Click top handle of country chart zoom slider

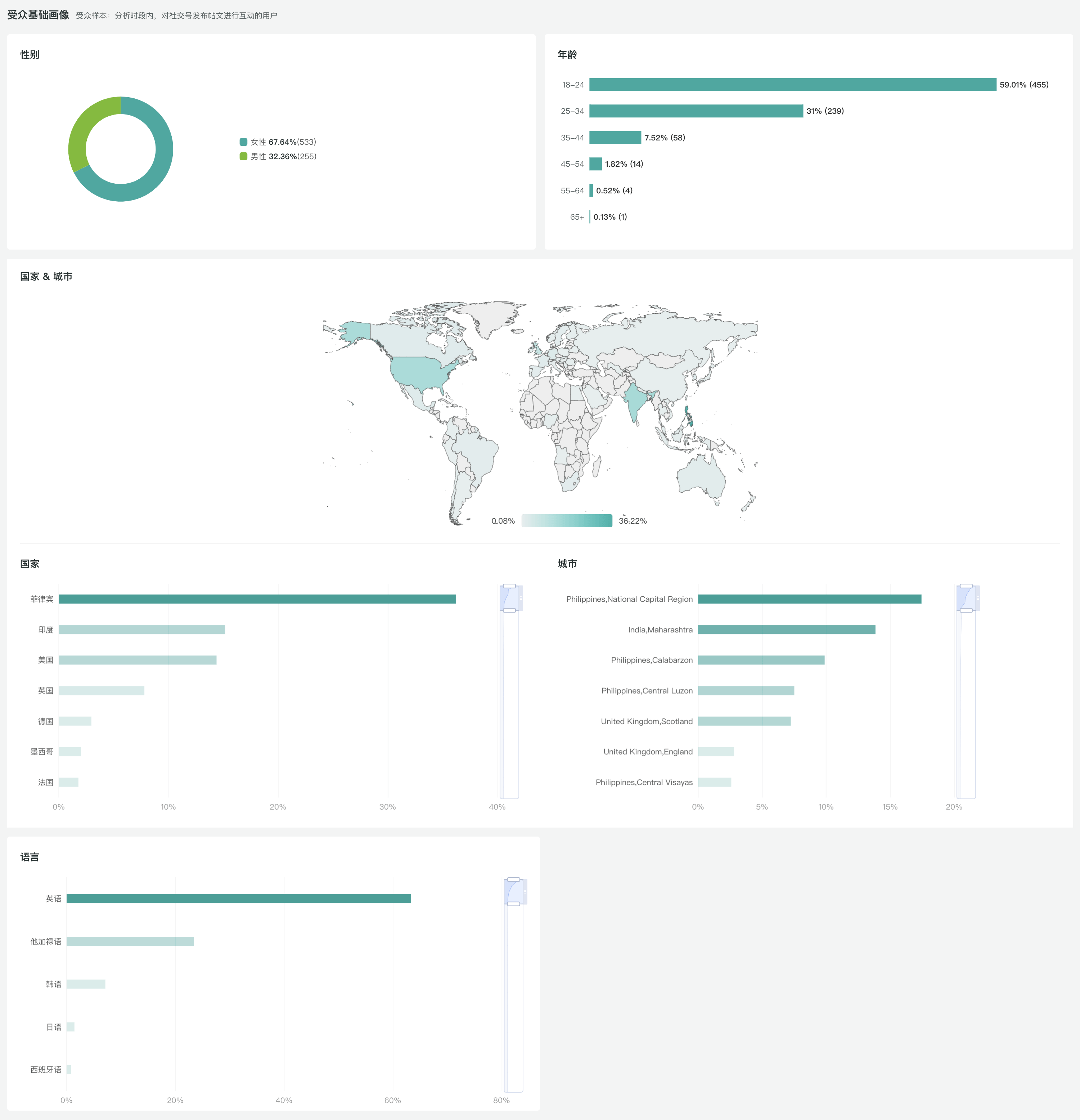pos(509,586)
